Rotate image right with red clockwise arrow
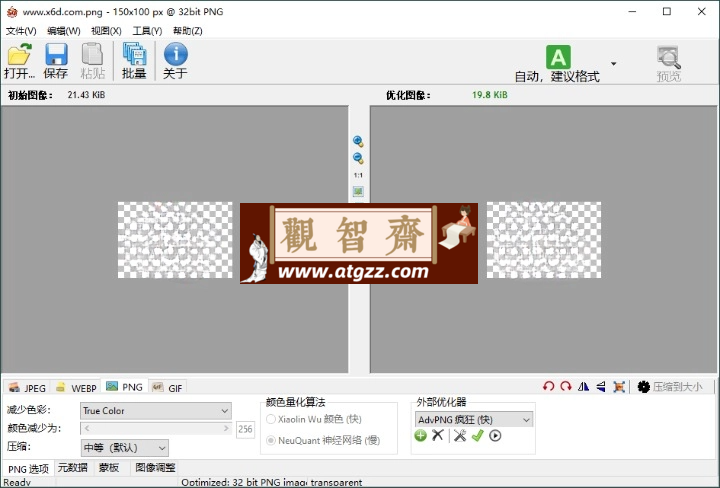Image resolution: width=720 pixels, height=488 pixels. 566,387
